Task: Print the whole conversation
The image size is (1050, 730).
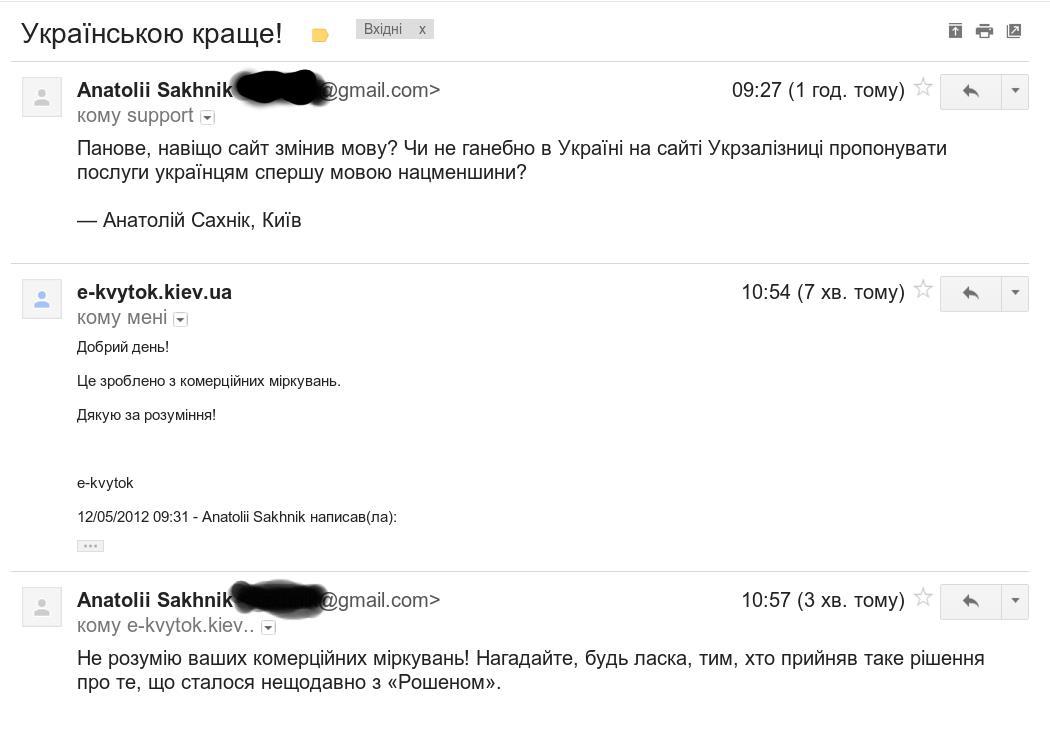Action: point(984,31)
